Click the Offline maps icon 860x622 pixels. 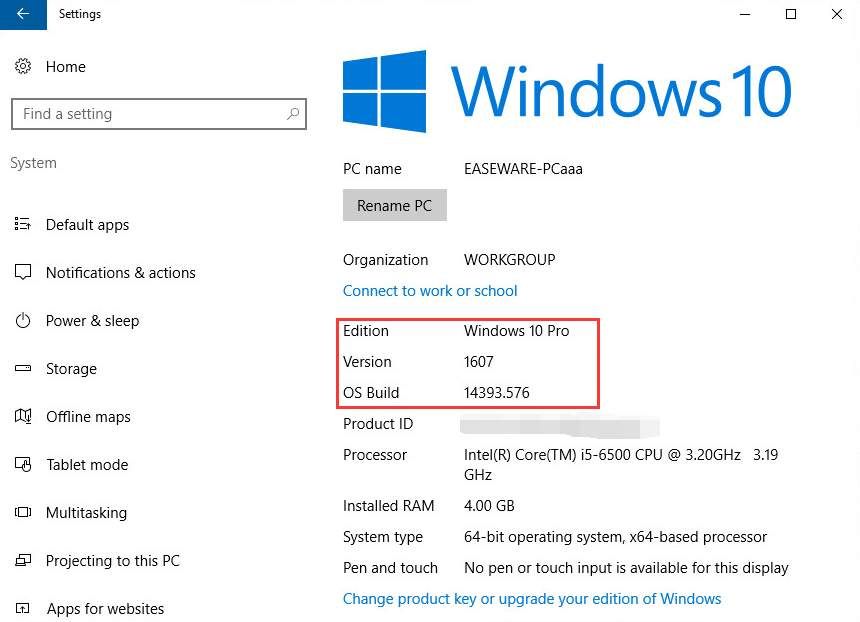[23, 417]
